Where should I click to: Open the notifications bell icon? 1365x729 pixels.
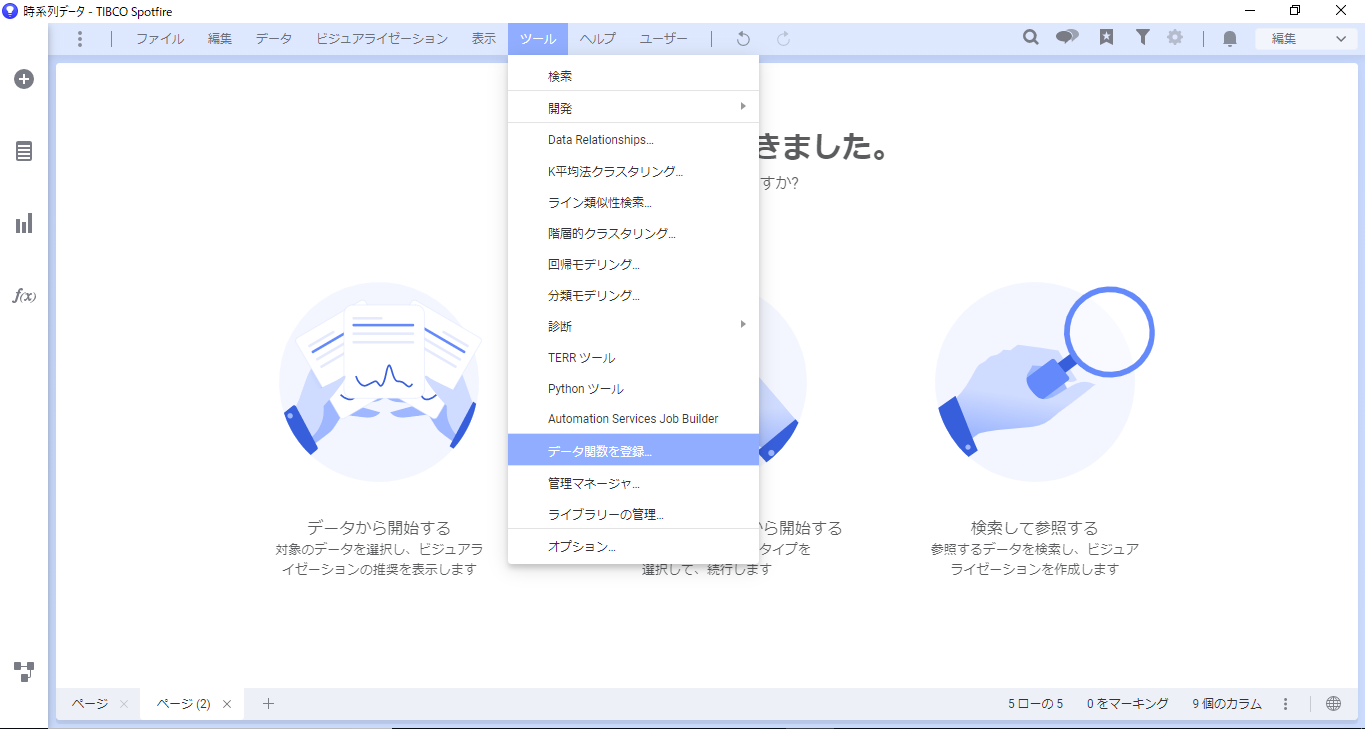click(1230, 39)
